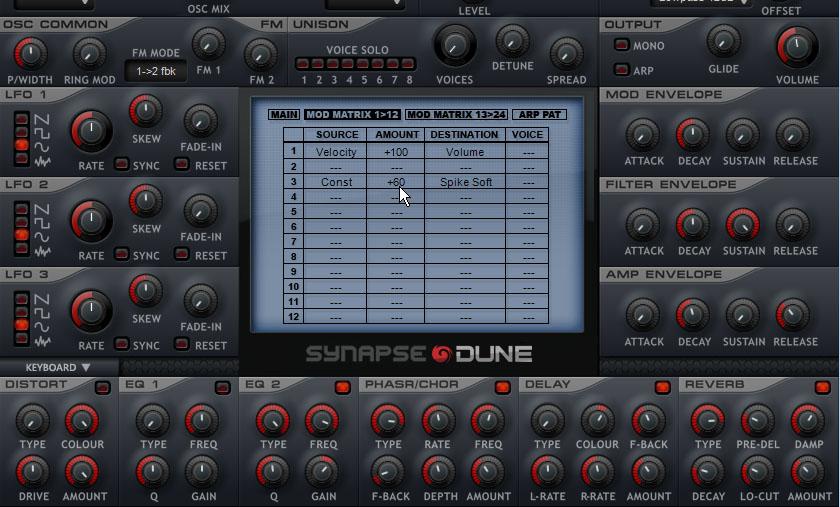
Task: Click the Synapse Dune swirl logo
Action: [x=441, y=354]
